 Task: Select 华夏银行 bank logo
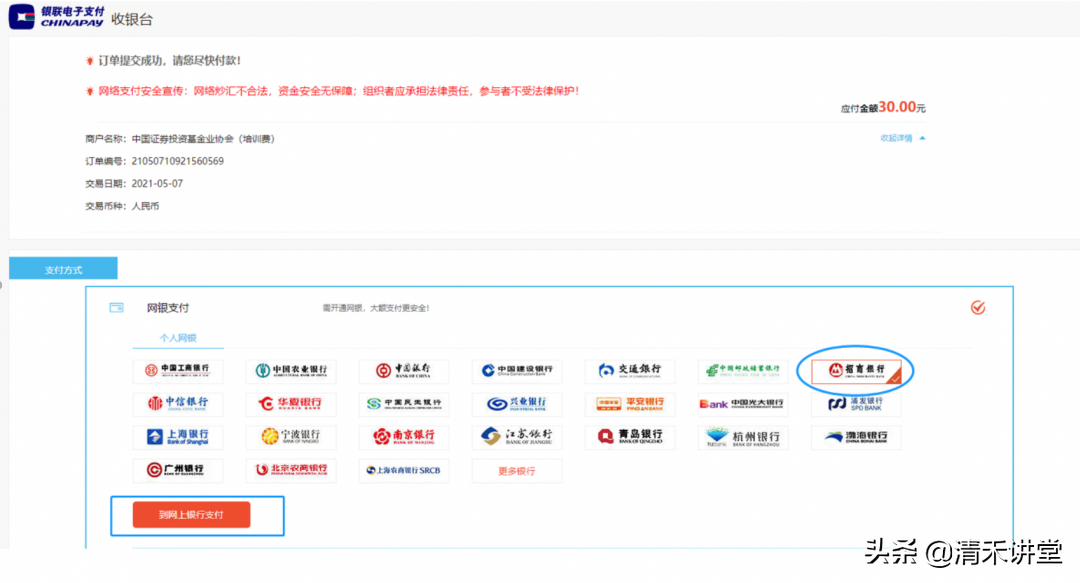tap(291, 404)
